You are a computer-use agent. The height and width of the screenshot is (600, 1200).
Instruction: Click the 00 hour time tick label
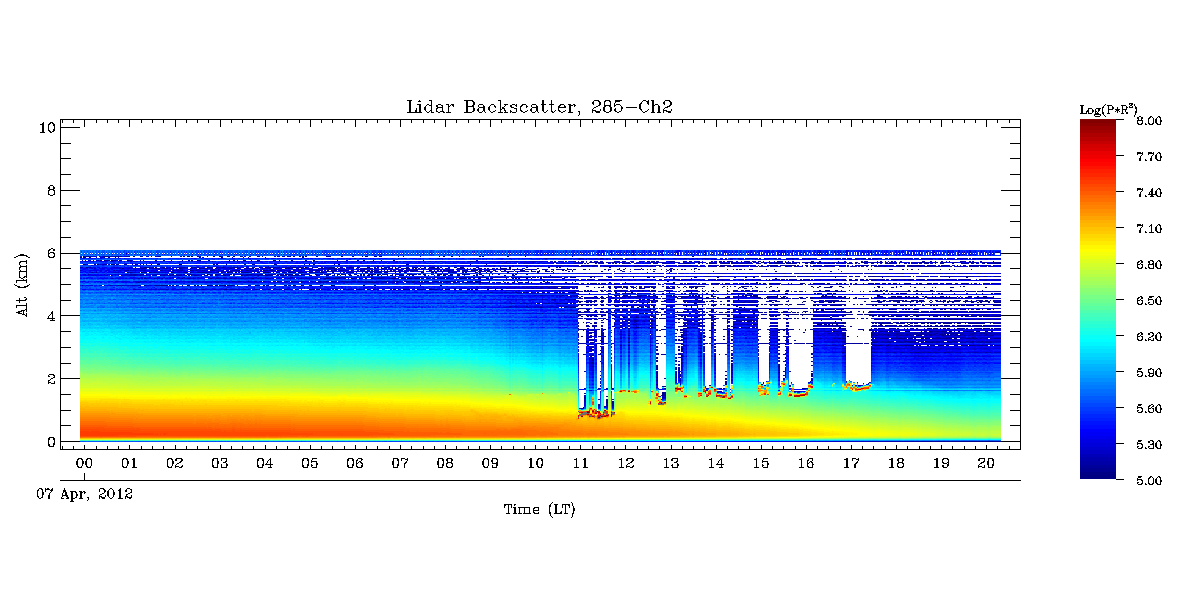pos(84,464)
